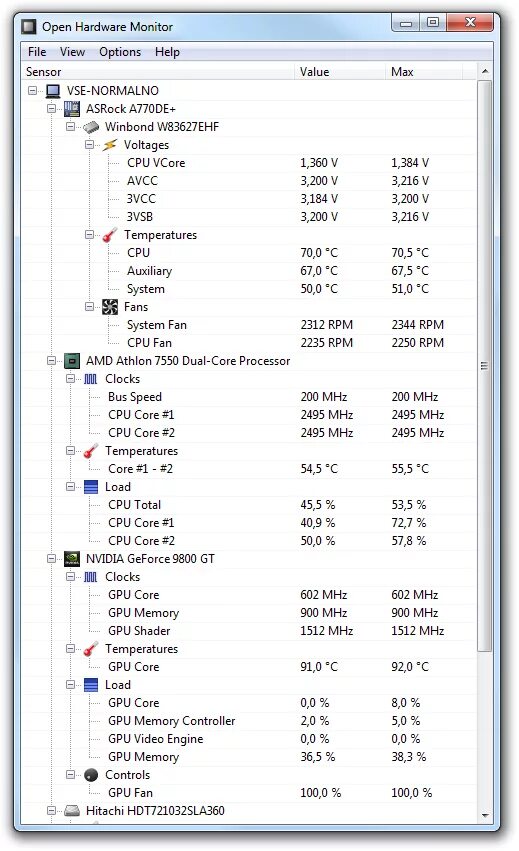Click the Hitachi hard drive icon
519x851 pixels.
pos(72,811)
